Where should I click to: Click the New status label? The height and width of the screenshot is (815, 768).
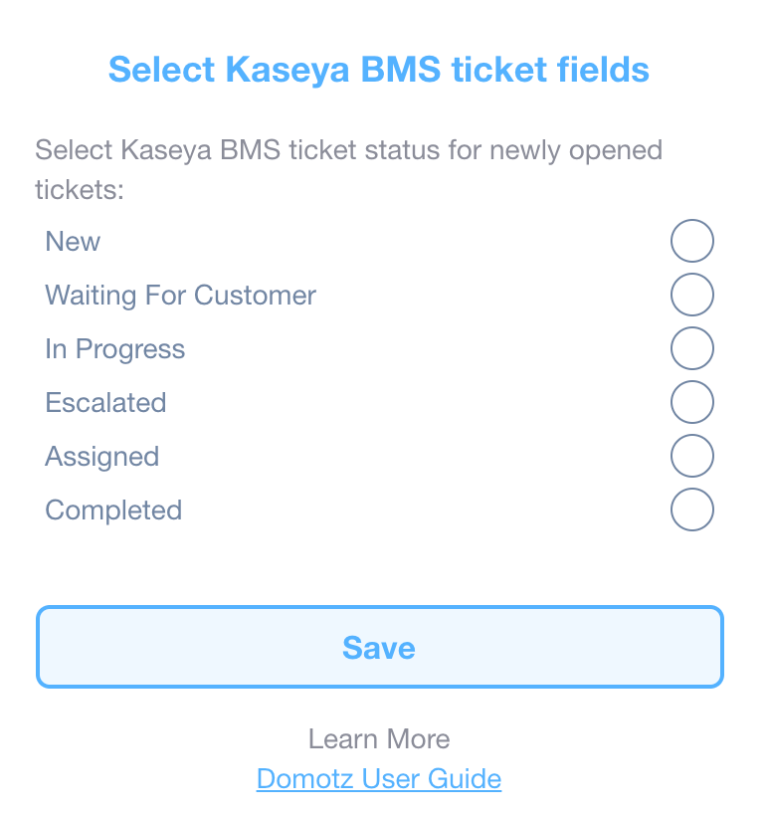[72, 241]
